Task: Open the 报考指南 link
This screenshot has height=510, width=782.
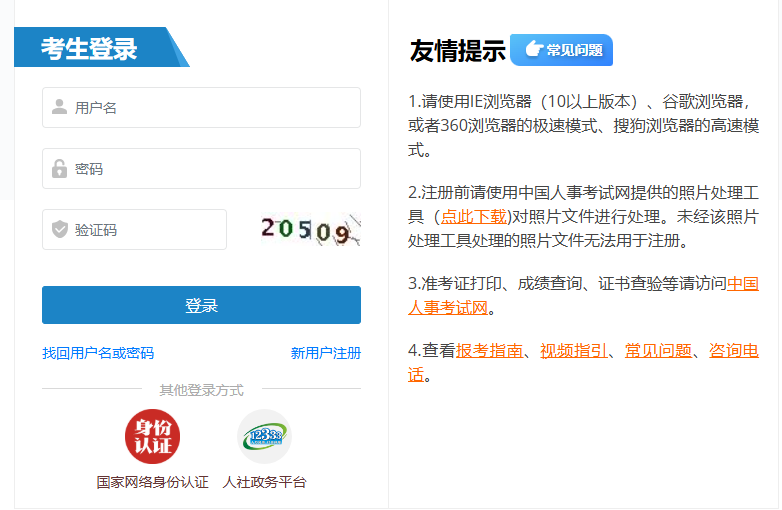Action: click(x=489, y=350)
